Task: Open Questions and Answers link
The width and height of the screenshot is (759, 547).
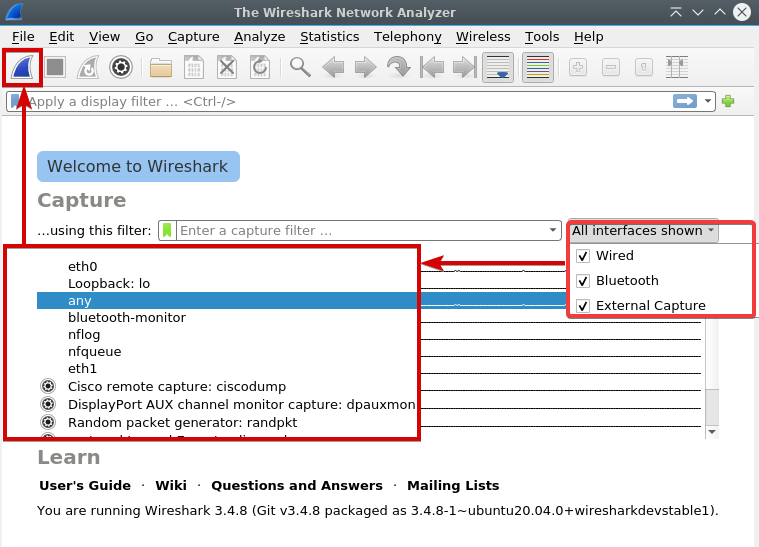Action: [297, 486]
